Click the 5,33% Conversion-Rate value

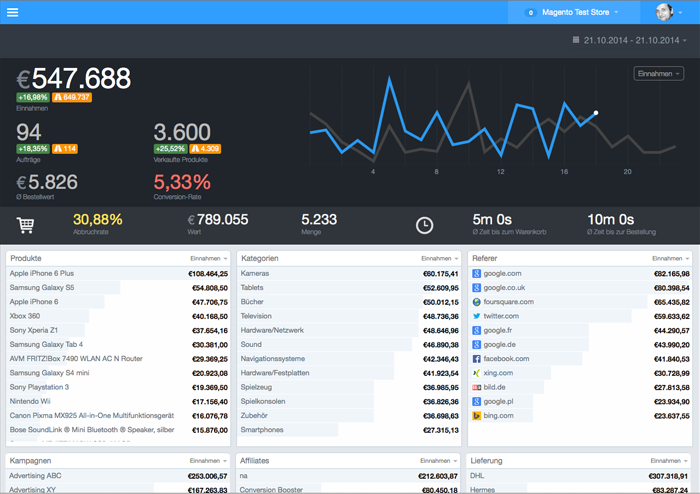click(182, 182)
